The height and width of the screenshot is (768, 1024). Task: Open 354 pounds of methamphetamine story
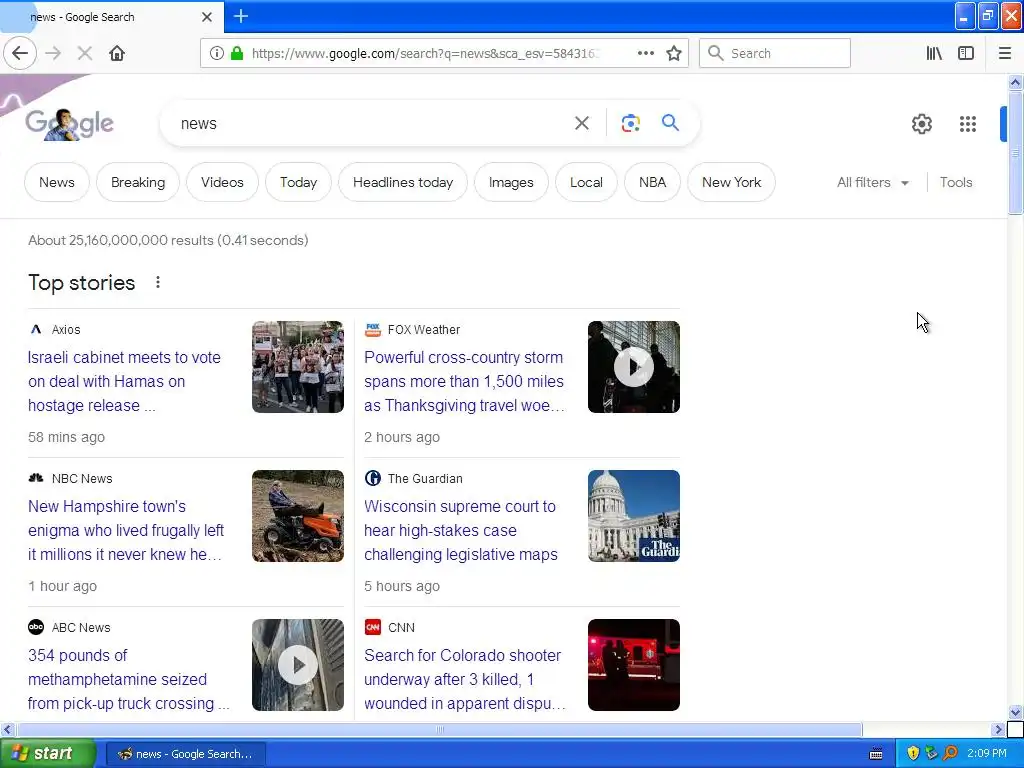128,679
